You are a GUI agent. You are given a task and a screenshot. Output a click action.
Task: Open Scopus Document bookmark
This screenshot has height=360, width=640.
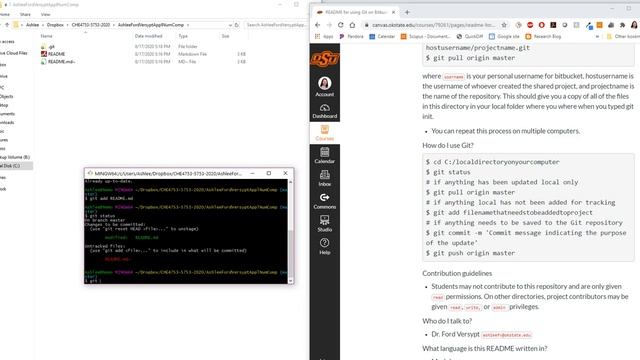[425, 36]
